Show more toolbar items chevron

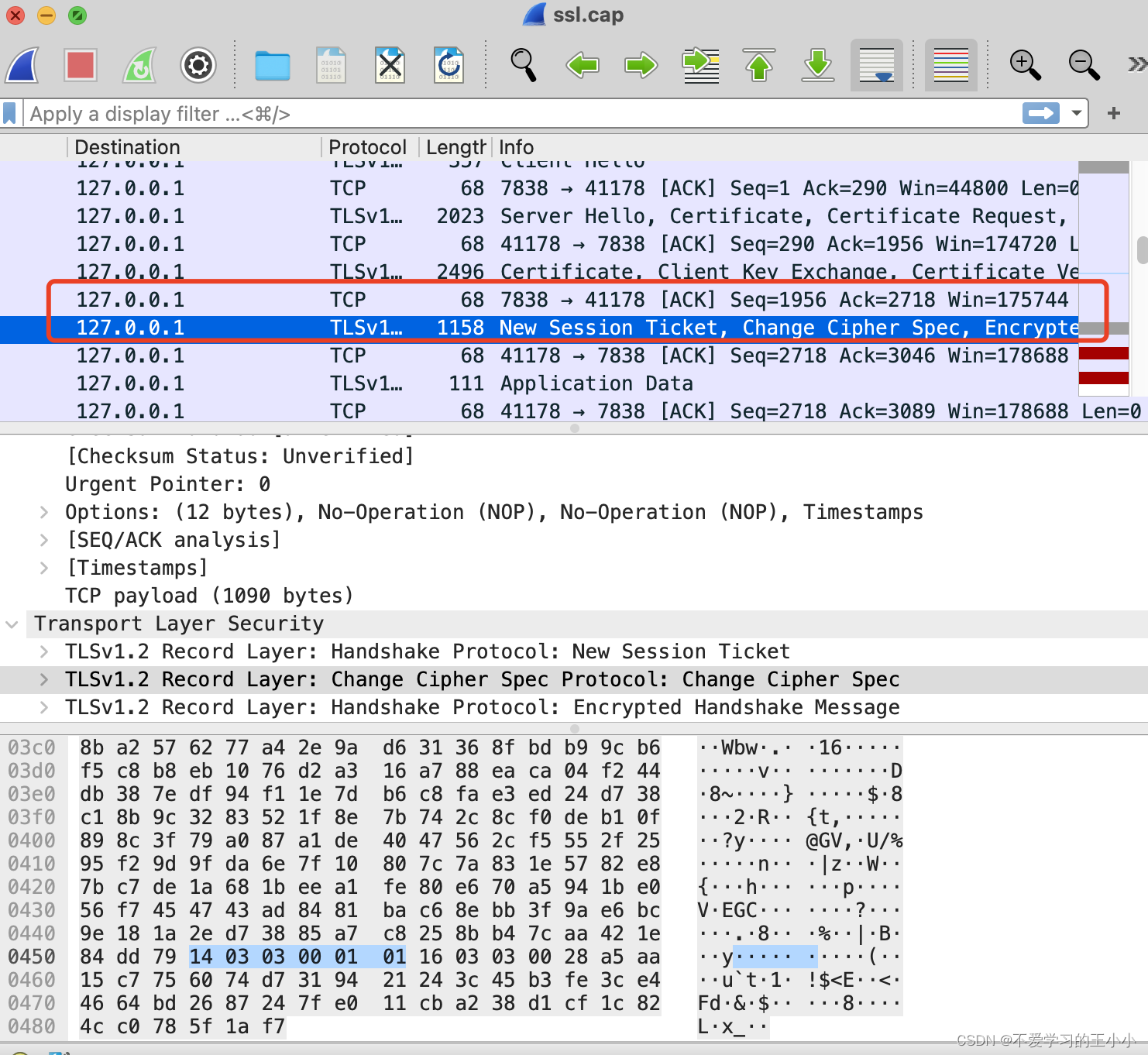click(x=1137, y=64)
